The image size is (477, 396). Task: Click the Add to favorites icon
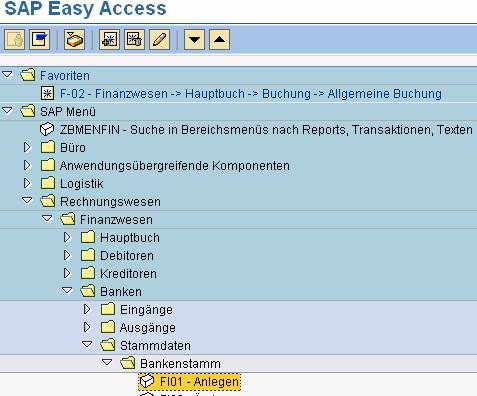tap(109, 40)
